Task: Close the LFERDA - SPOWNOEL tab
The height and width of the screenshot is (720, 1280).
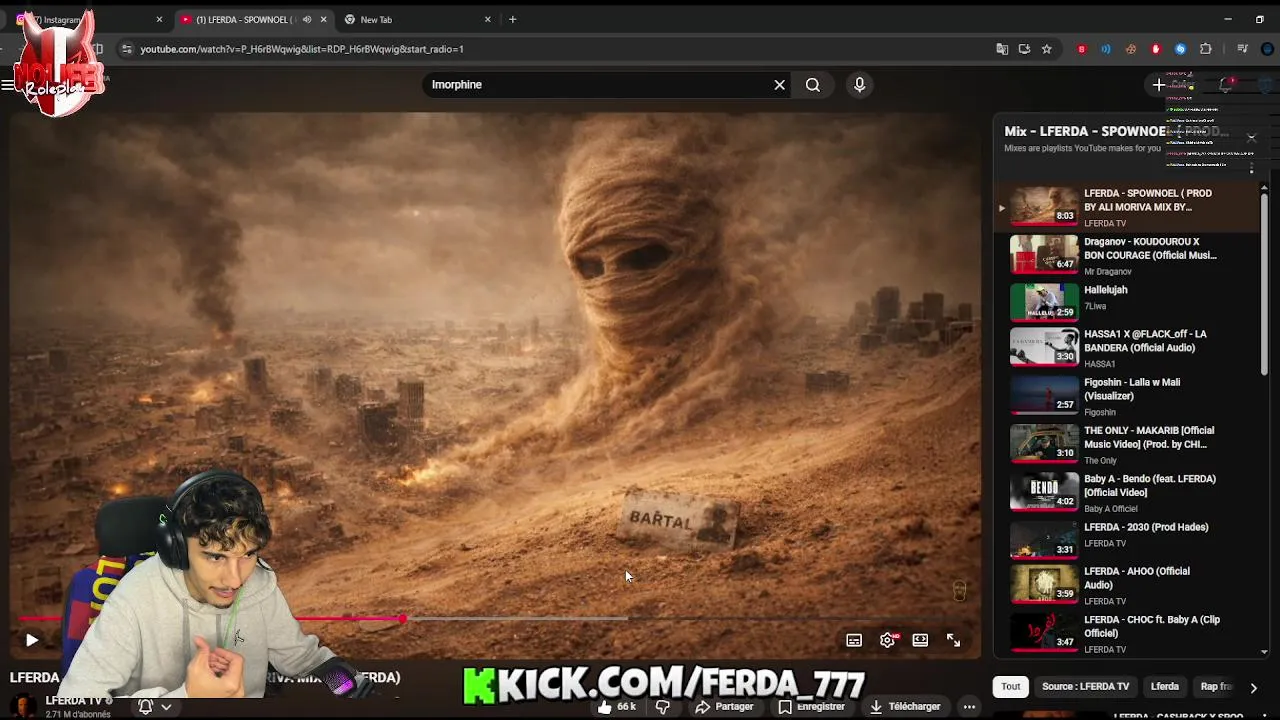Action: tap(323, 19)
